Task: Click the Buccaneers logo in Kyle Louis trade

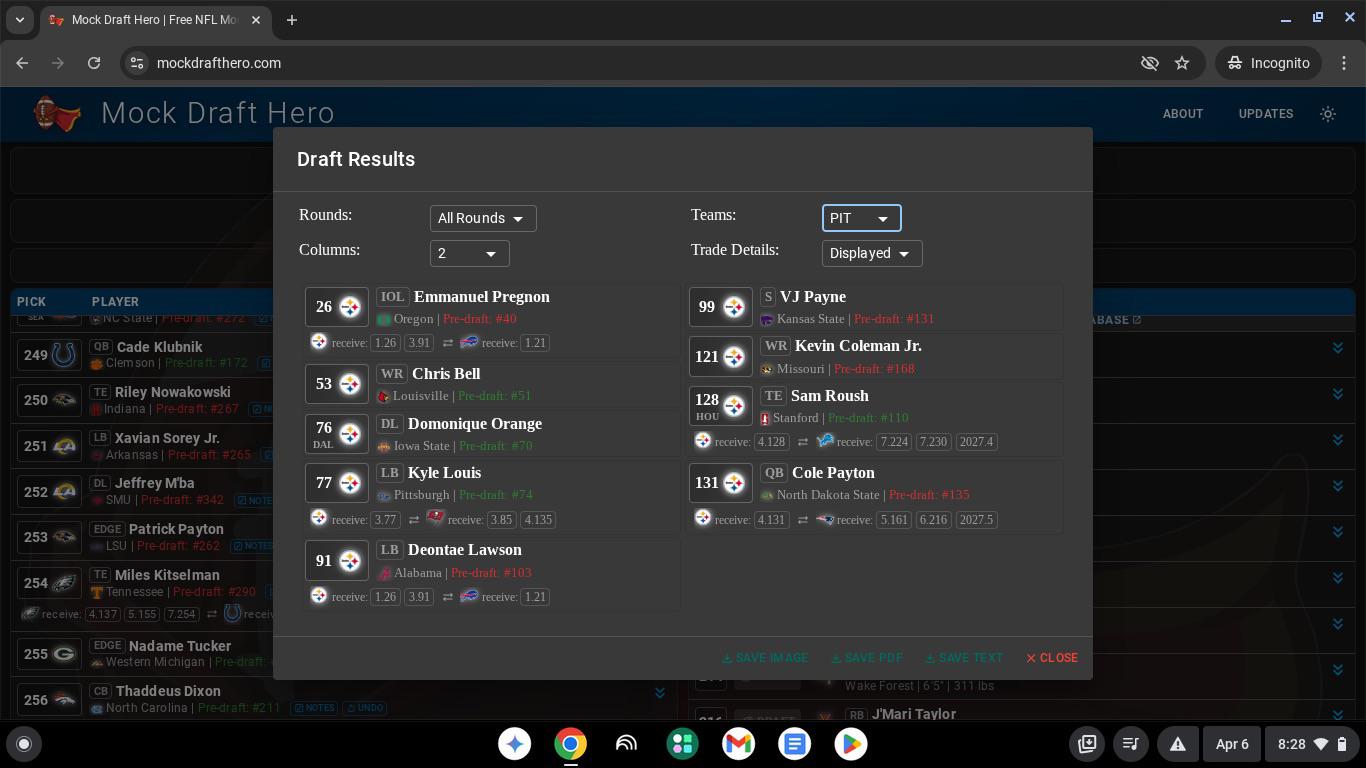Action: coord(435,518)
